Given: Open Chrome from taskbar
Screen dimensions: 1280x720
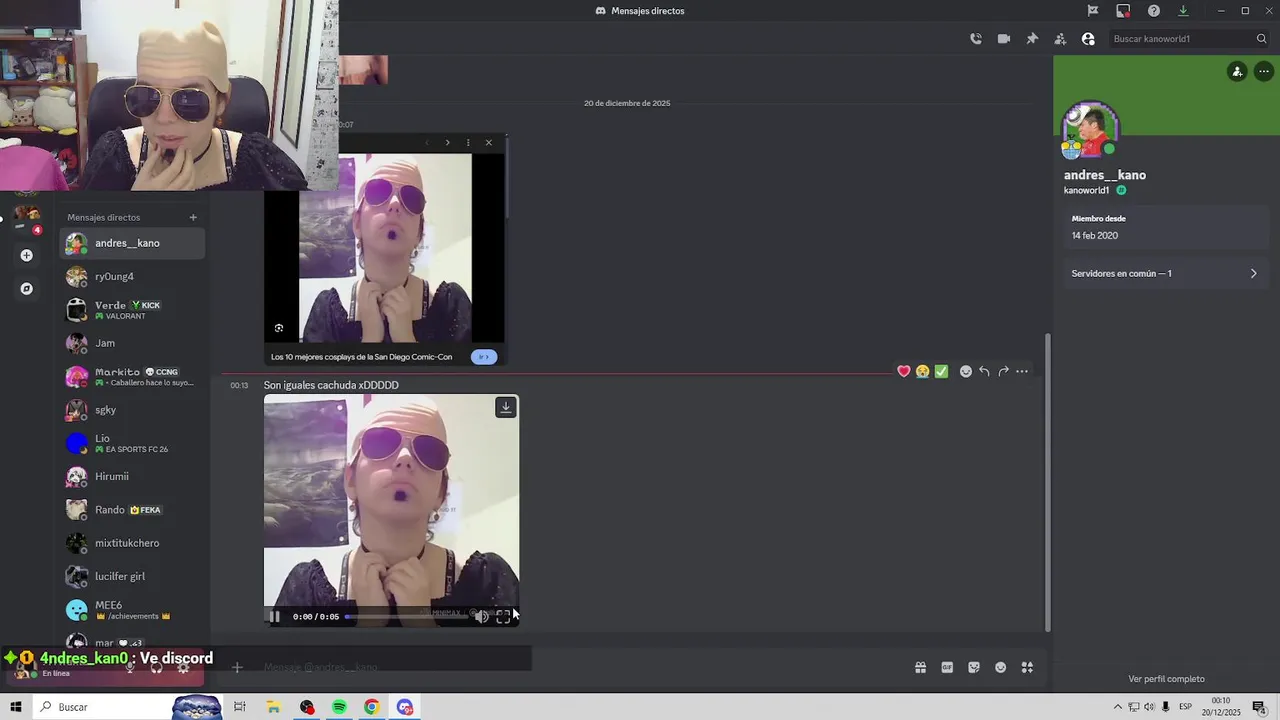Looking at the screenshot, I should tap(371, 707).
